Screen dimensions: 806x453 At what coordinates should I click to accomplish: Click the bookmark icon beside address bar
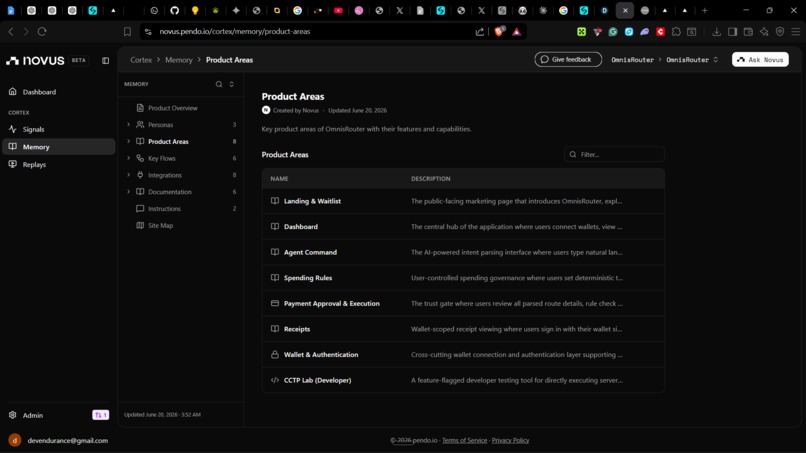pos(127,31)
